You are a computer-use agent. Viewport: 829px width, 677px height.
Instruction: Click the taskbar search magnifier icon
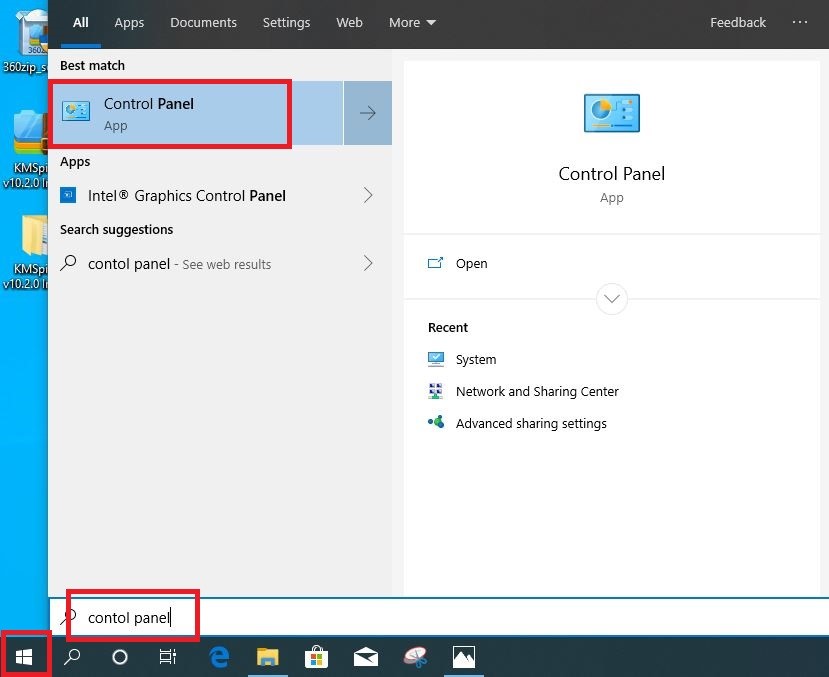point(72,657)
